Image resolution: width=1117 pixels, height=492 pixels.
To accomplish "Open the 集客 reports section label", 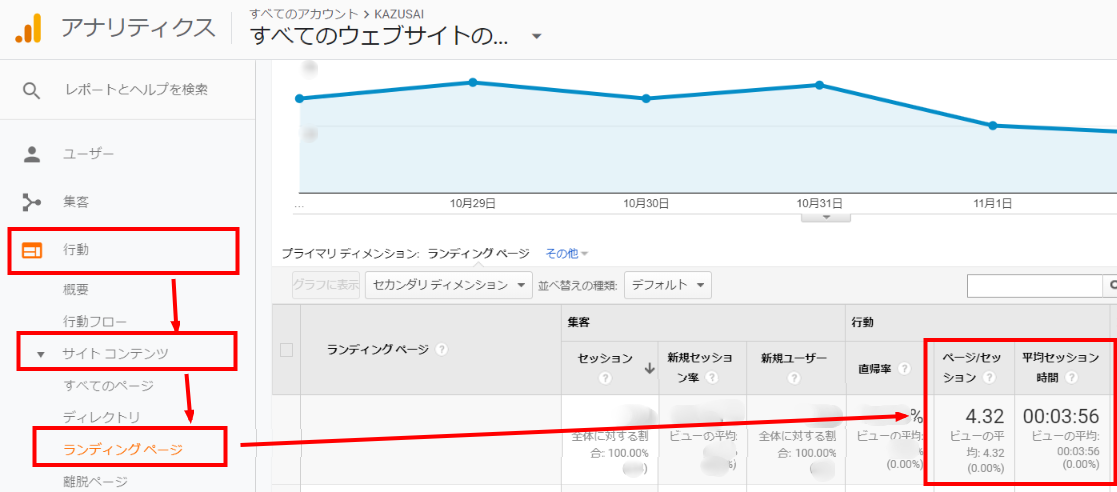I will pyautogui.click(x=76, y=202).
